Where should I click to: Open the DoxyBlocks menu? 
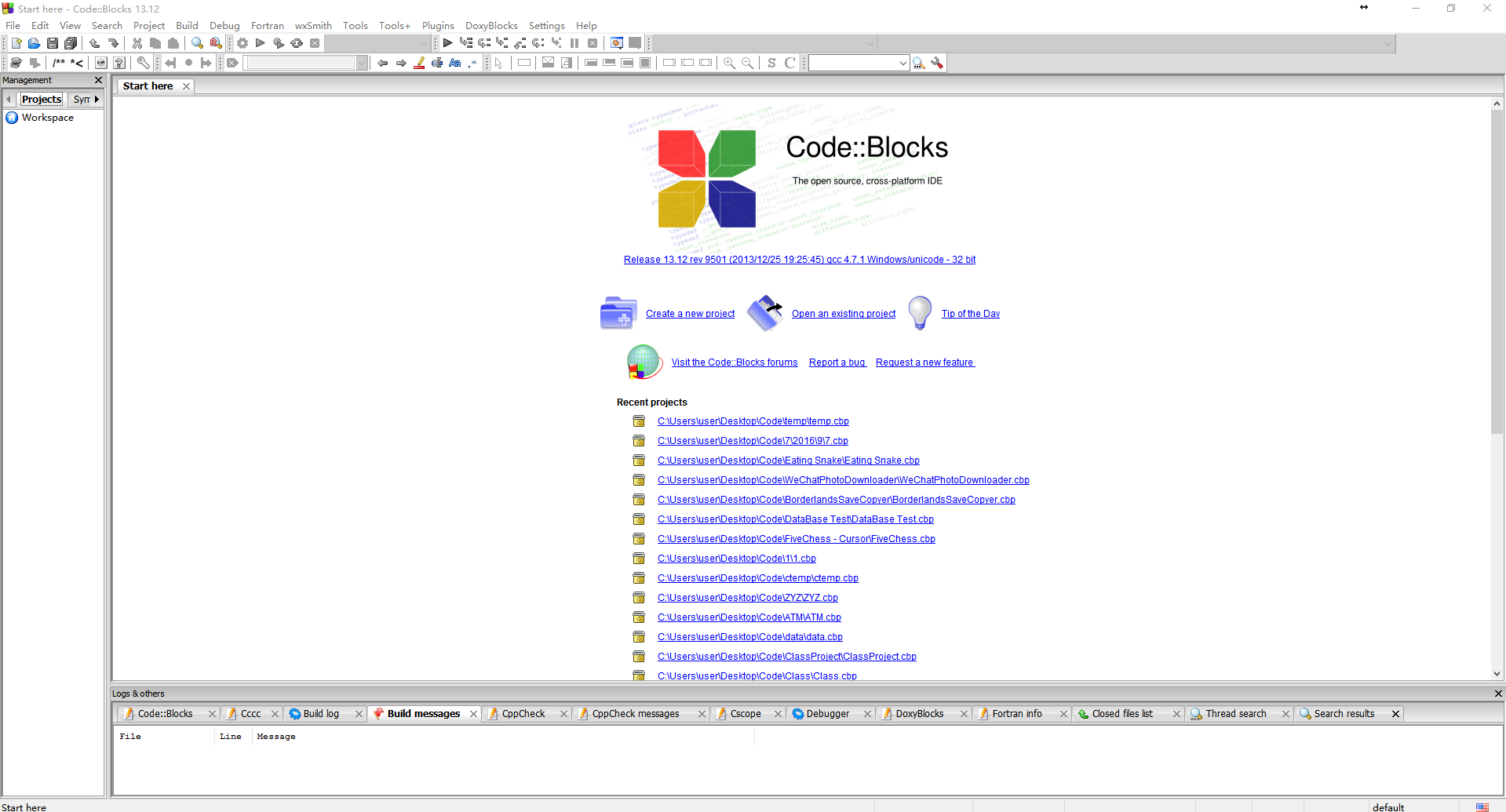click(491, 26)
